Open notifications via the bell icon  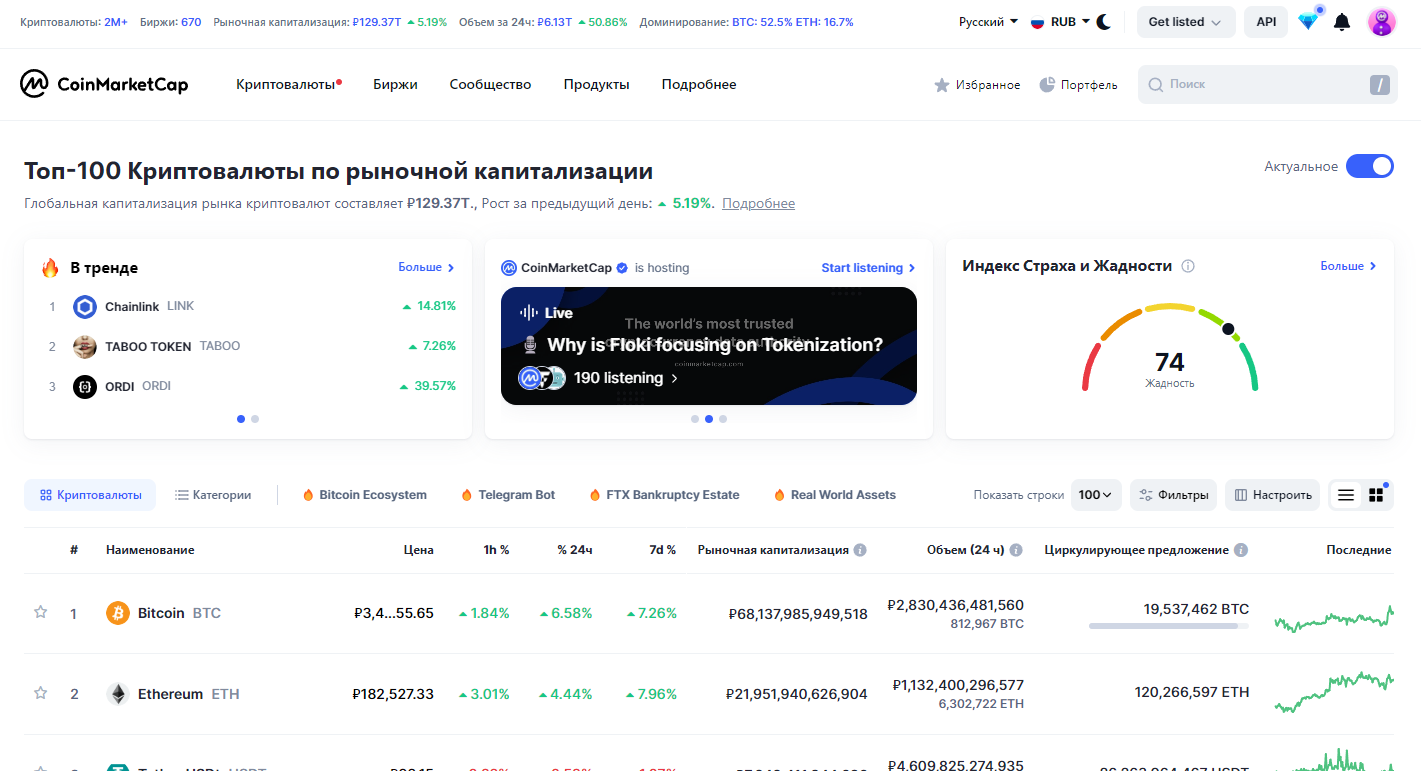pyautogui.click(x=1343, y=20)
